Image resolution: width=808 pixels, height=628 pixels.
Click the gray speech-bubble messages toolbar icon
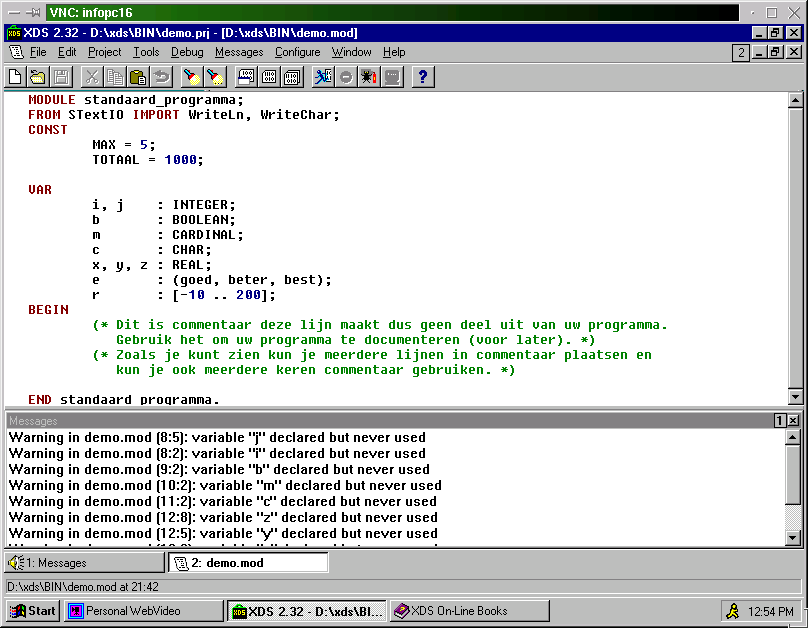392,77
